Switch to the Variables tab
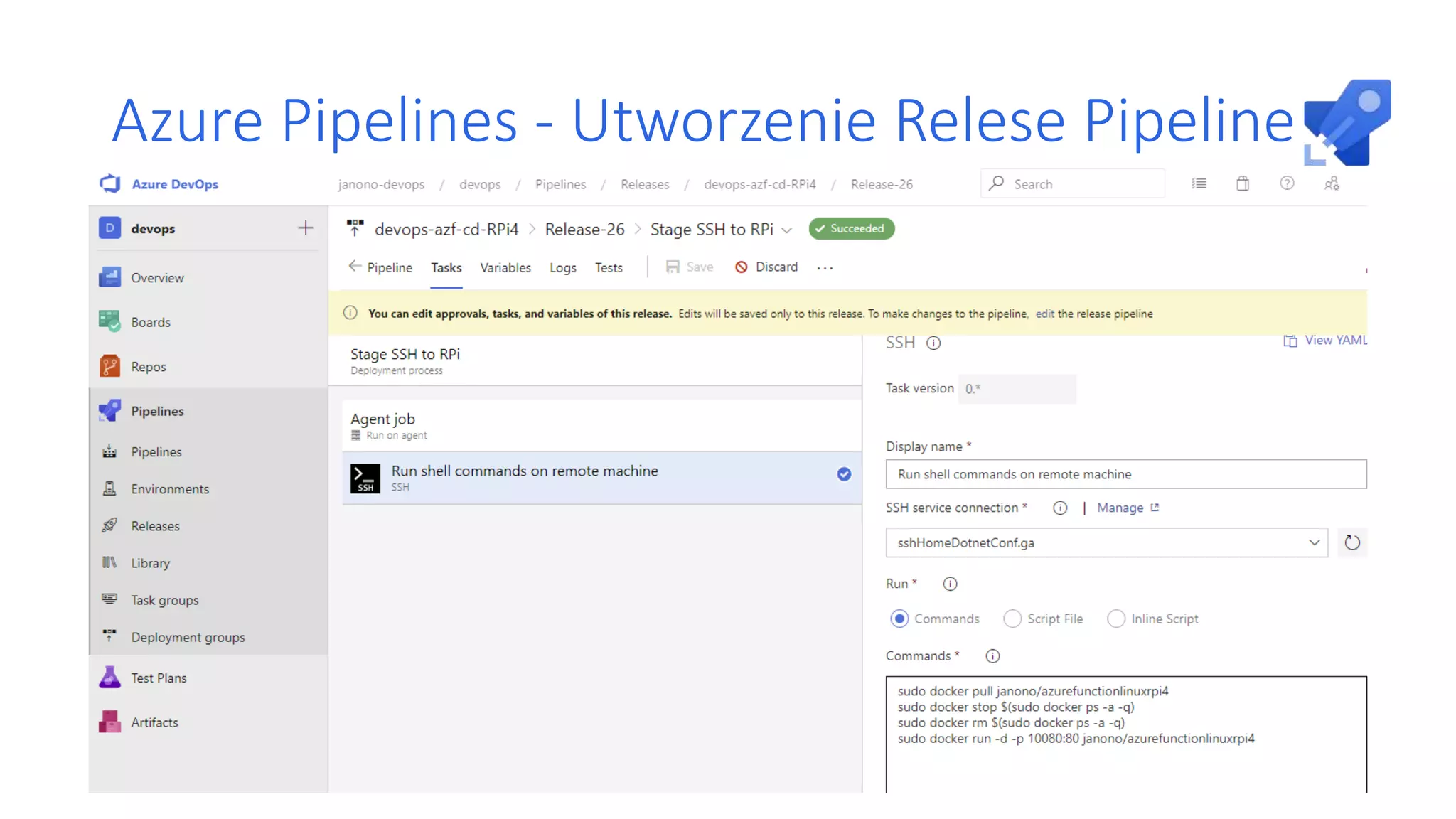 point(505,267)
